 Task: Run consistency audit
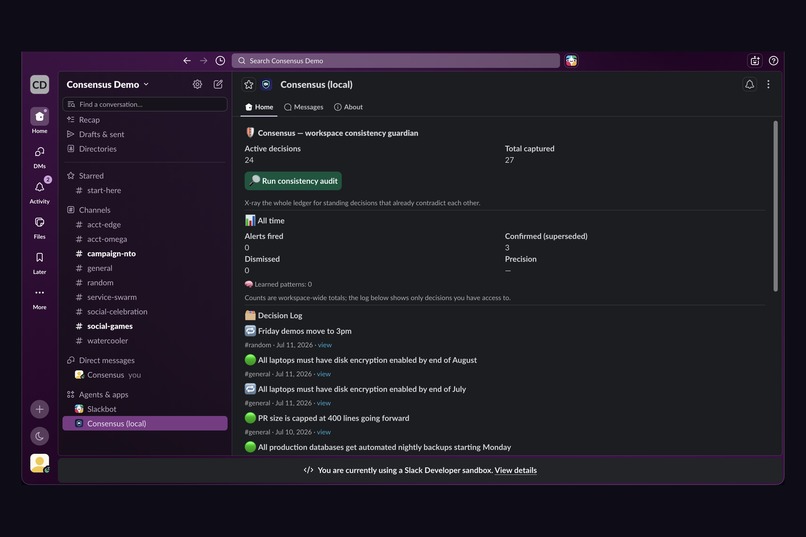(x=293, y=181)
